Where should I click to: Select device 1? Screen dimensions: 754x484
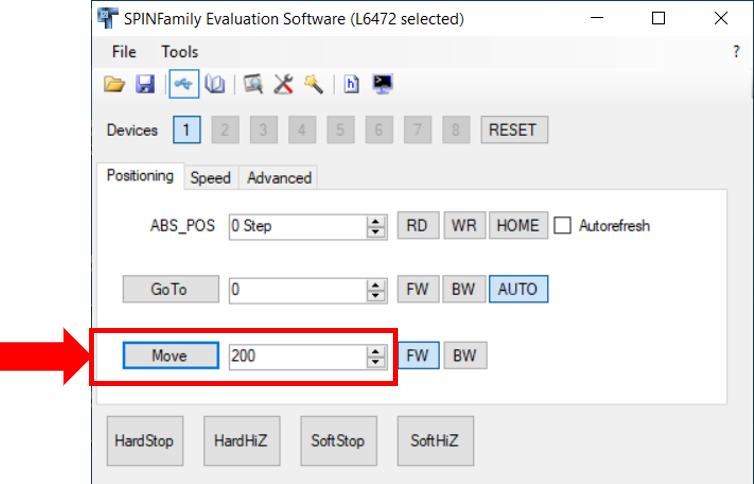click(187, 130)
